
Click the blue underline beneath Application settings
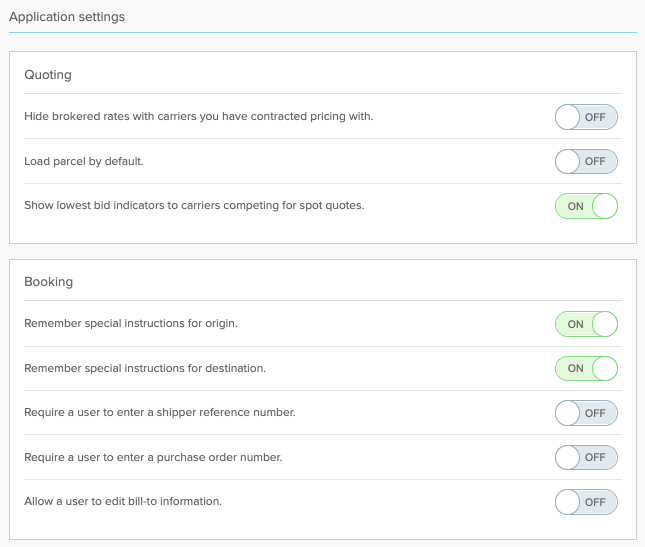pyautogui.click(x=322, y=32)
